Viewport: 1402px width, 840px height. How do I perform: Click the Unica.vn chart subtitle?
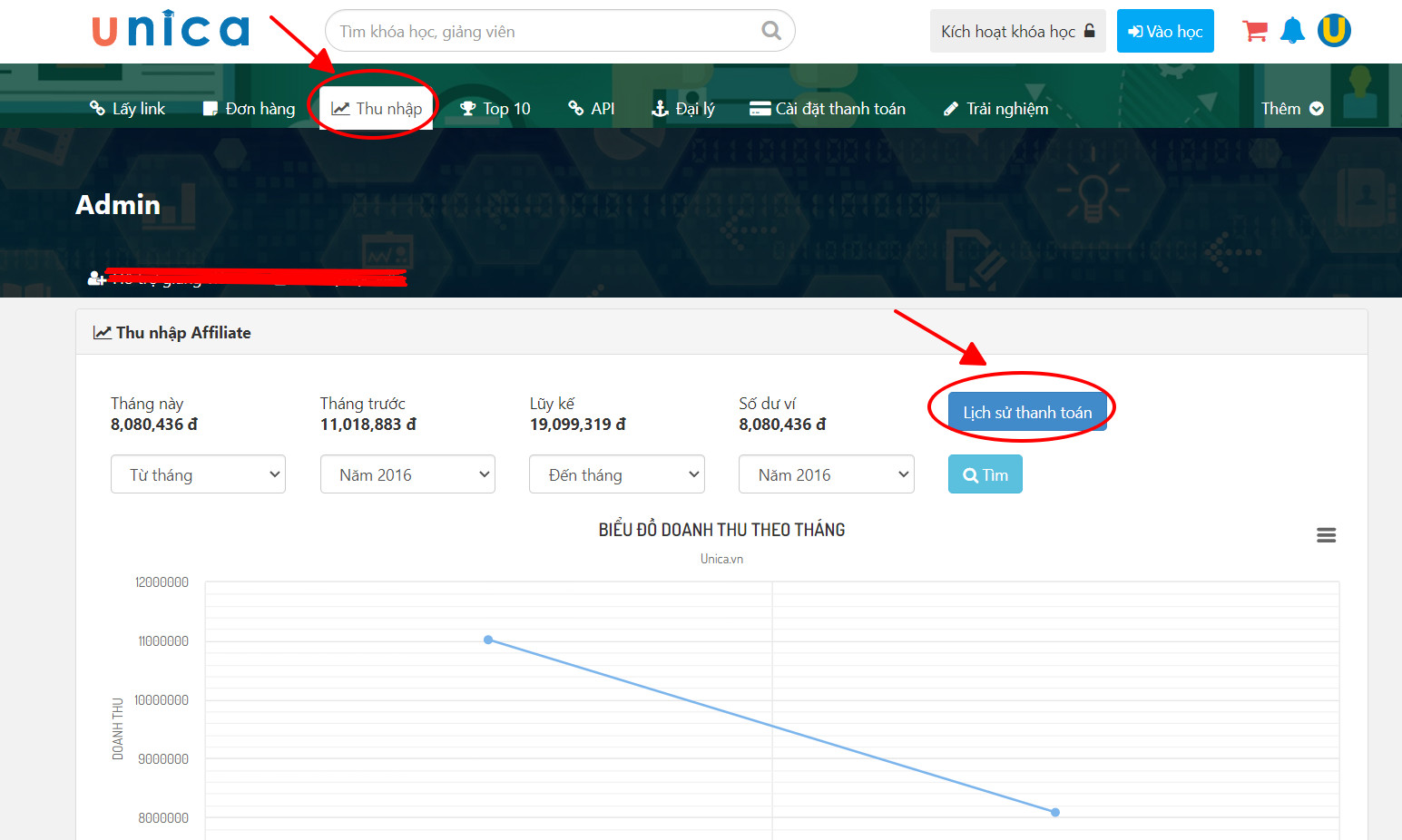tap(721, 559)
